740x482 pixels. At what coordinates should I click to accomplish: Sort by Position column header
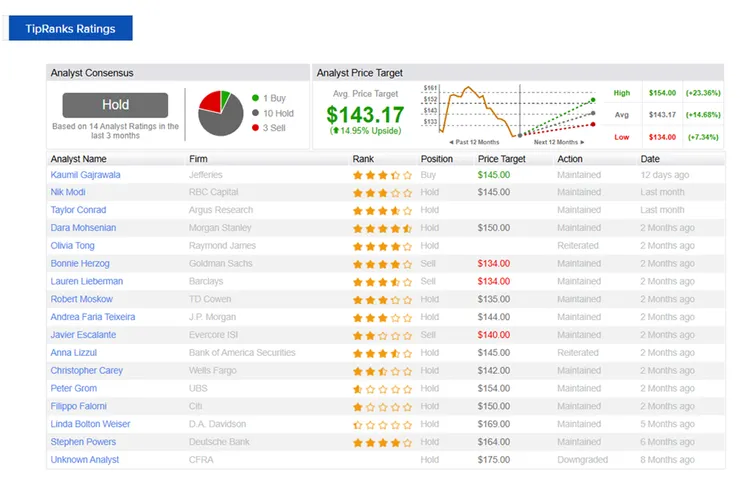[x=437, y=159]
